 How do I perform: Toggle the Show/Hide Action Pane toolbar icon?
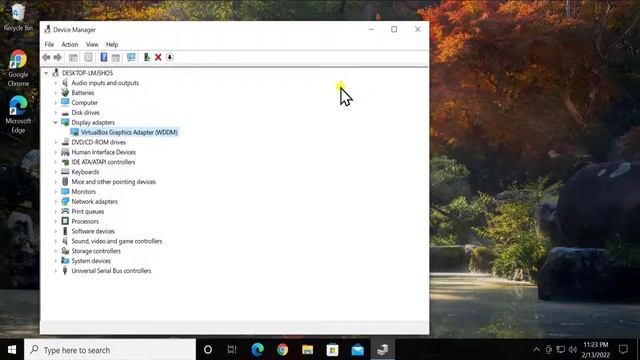[x=116, y=58]
